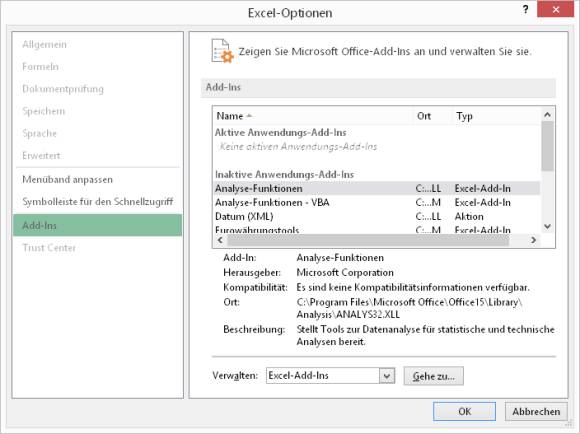This screenshot has height=434, width=580.
Task: Click the Abbrechen button
Action: pyautogui.click(x=536, y=411)
